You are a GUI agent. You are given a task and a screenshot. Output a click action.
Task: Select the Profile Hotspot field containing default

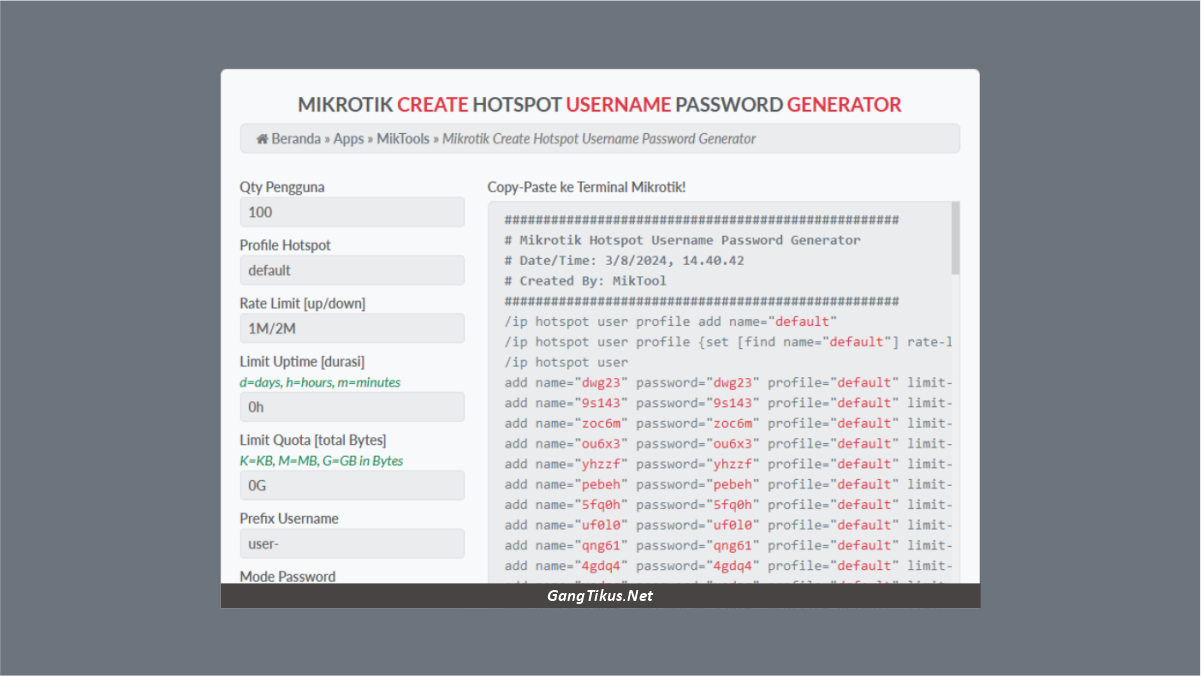tap(352, 269)
